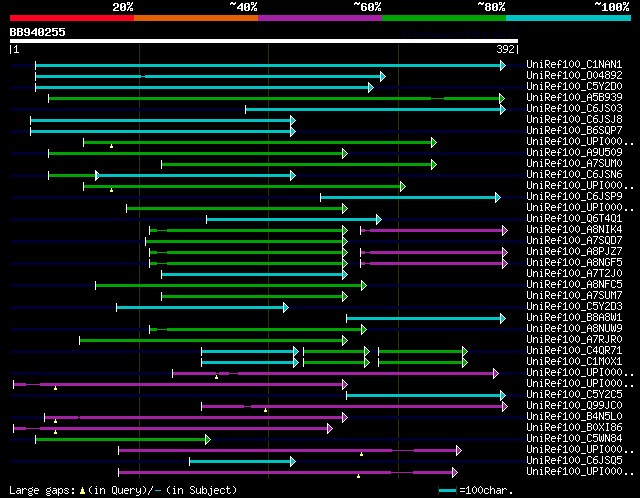Click the cyan alignment bar in the C6JSQ5 row
Screen dimensions: 640x498
(x=242, y=462)
